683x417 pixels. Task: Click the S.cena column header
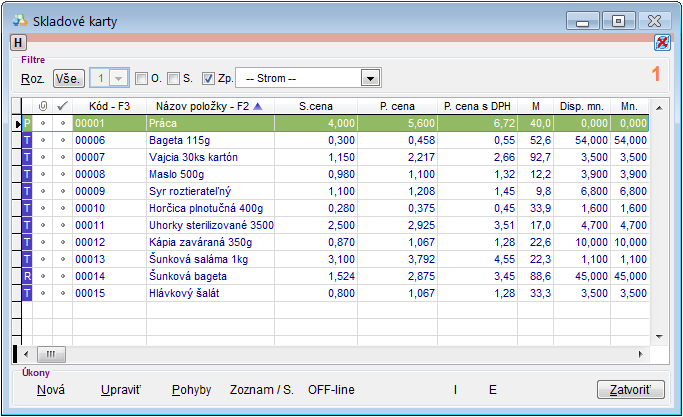316,105
